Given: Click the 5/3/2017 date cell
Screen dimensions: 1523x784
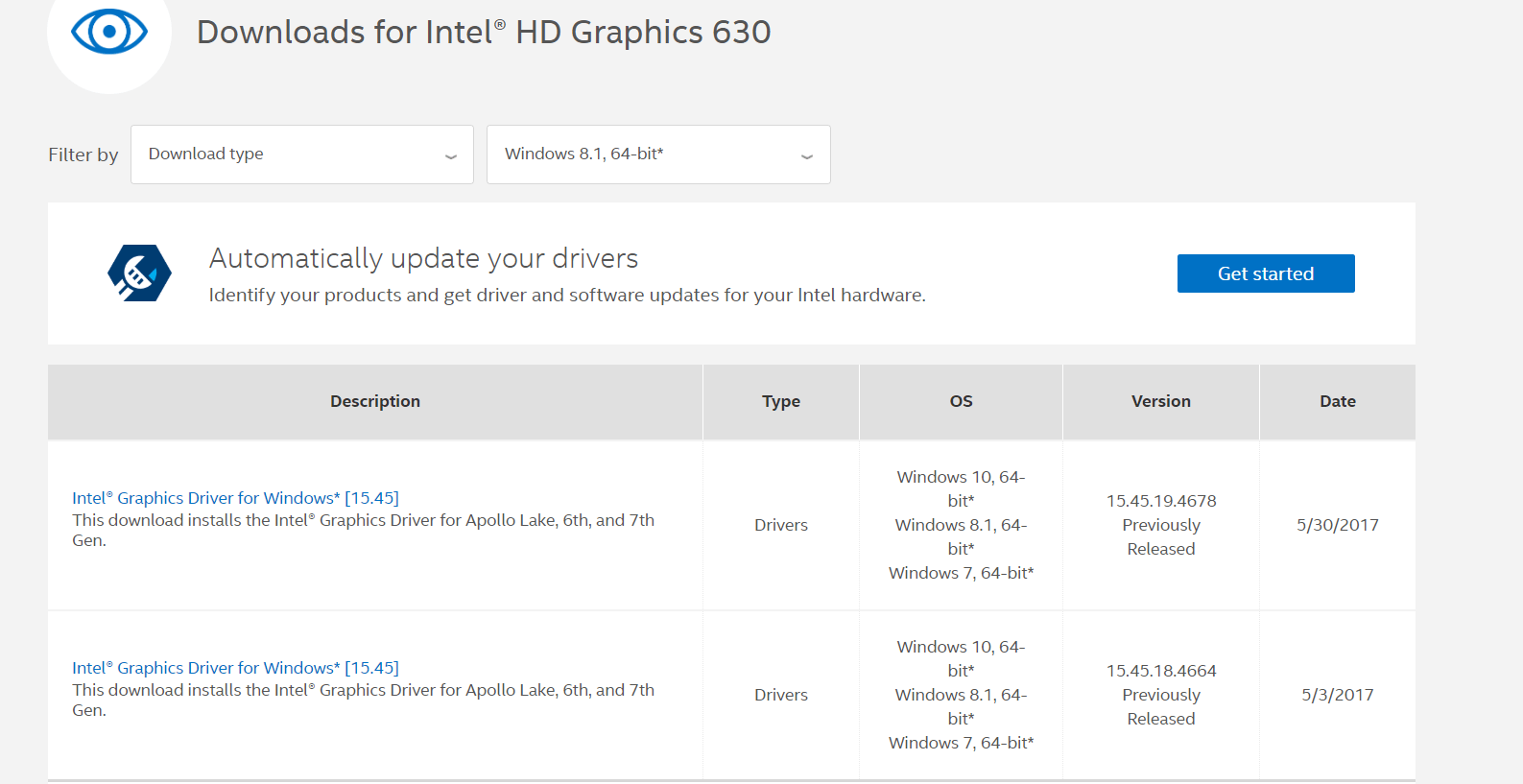Looking at the screenshot, I should pos(1337,695).
